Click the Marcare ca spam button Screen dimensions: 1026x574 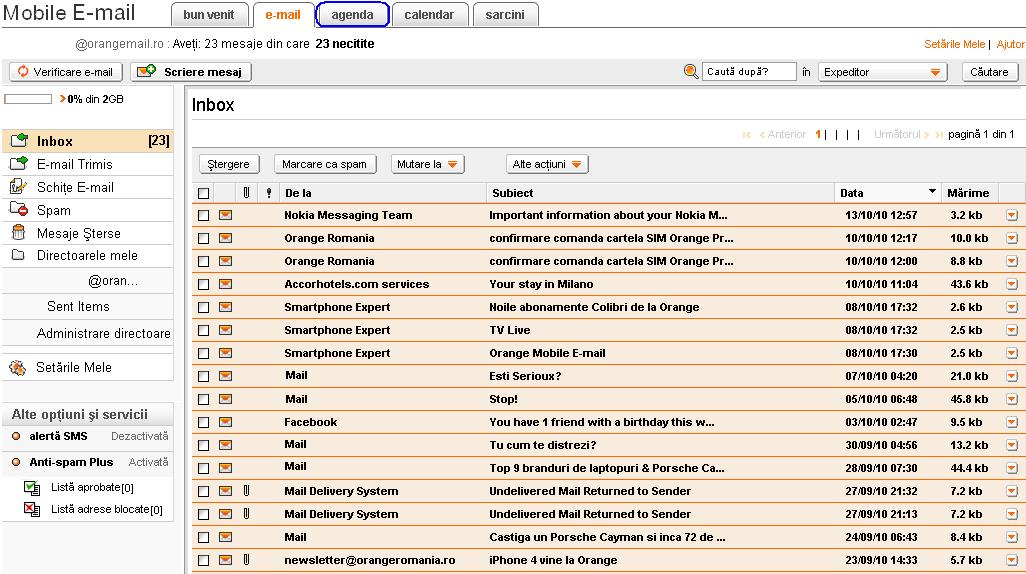pyautogui.click(x=325, y=164)
